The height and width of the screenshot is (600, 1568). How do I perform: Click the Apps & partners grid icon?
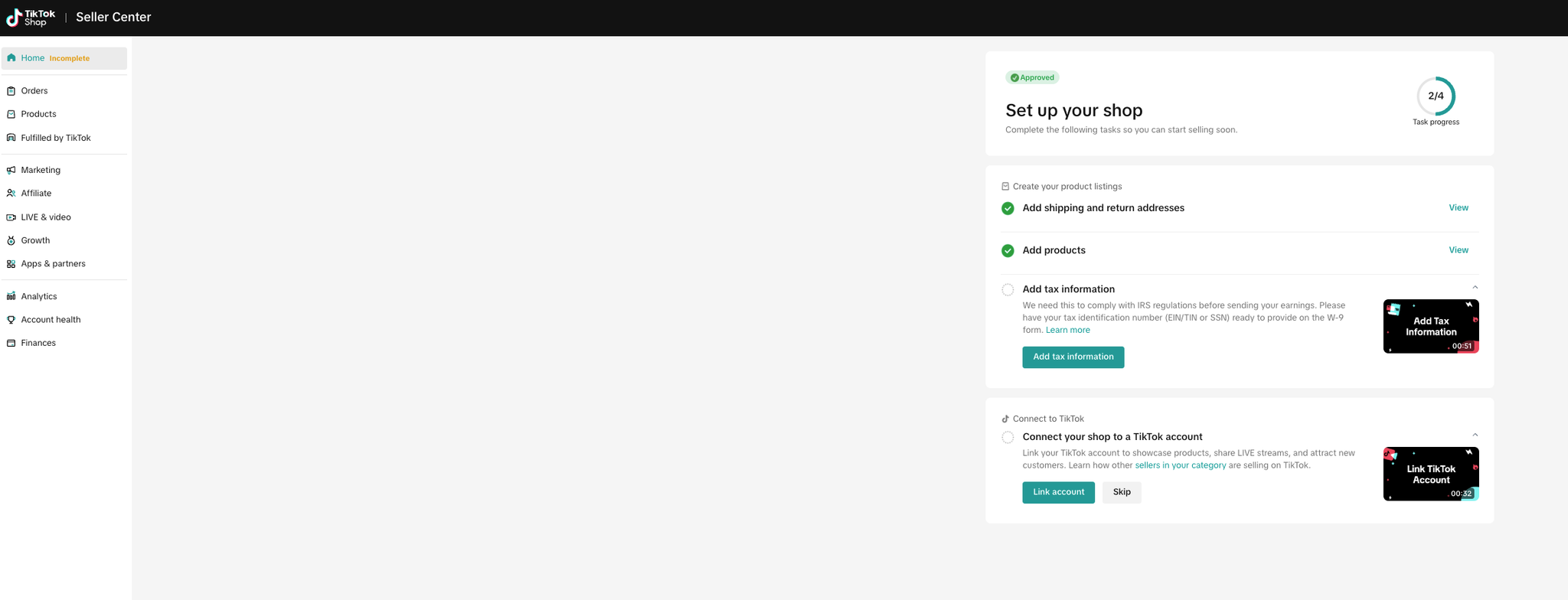[11, 264]
